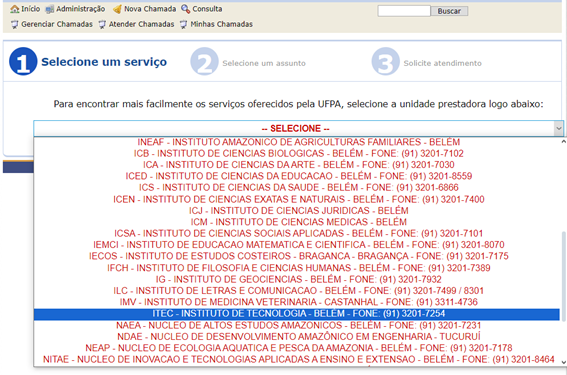Choose IECOS - Instituto de Estudos Costeiros Braganca
This screenshot has height=375, width=567.
pos(297,256)
